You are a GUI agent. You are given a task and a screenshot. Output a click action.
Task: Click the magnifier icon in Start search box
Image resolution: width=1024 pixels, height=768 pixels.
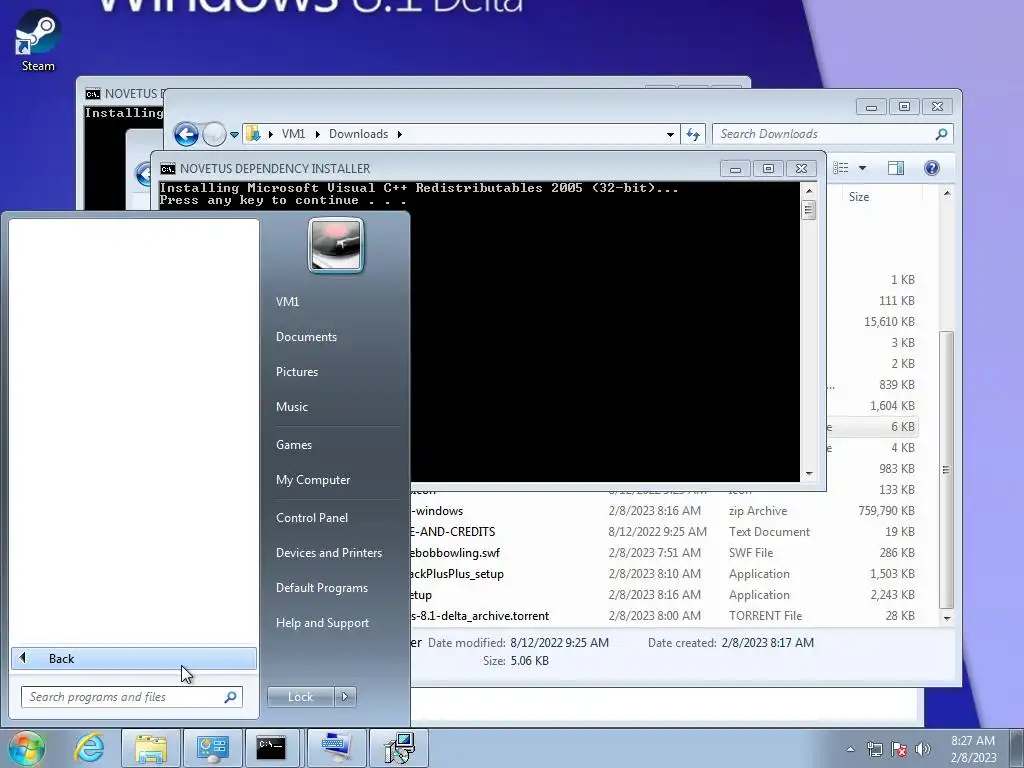click(x=230, y=697)
